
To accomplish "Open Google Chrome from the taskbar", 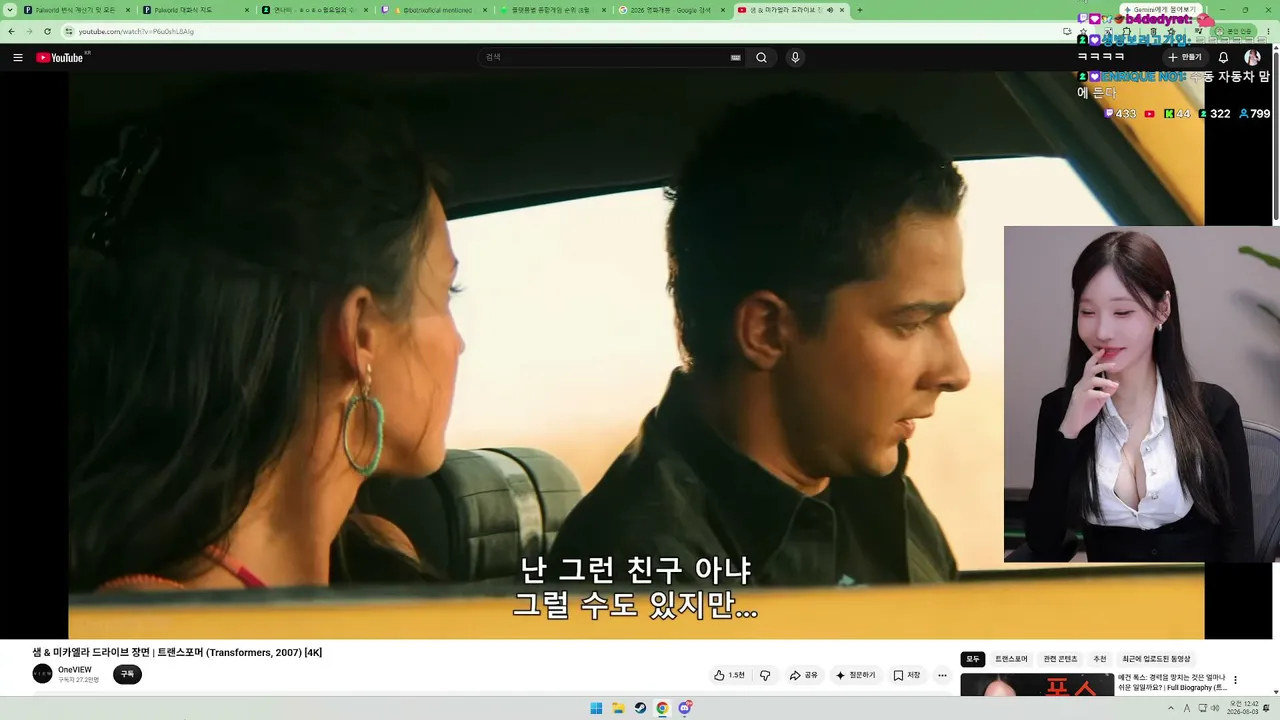I will [x=662, y=708].
